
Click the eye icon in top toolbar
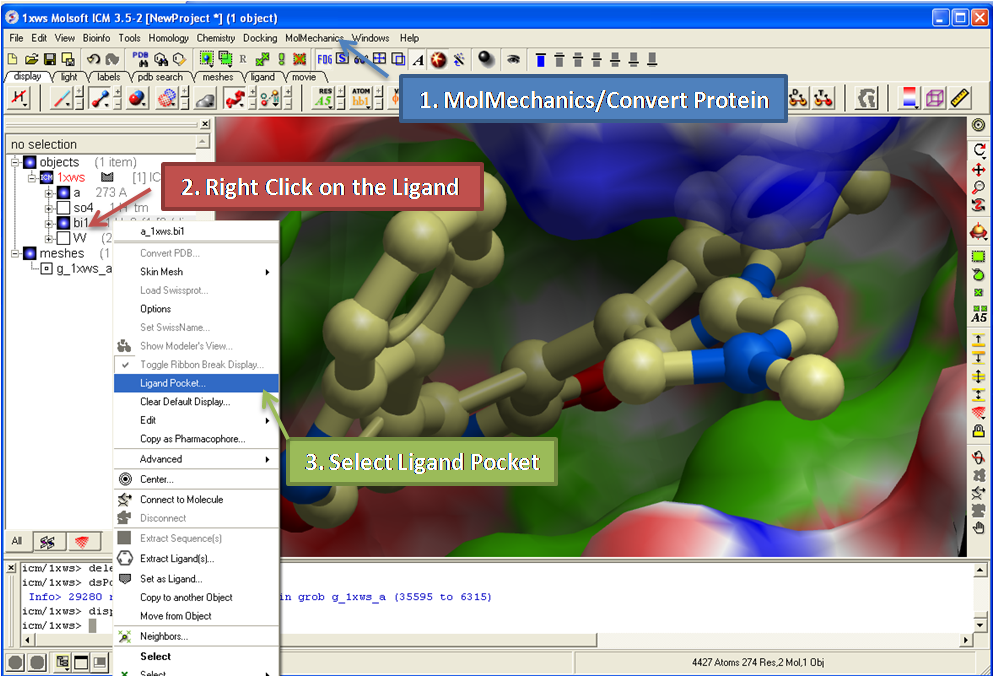(513, 60)
